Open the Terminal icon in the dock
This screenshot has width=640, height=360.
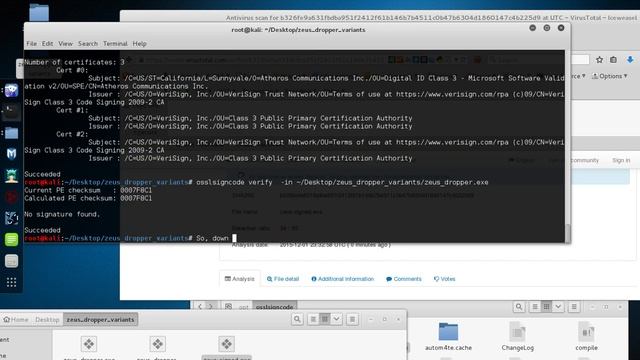11,111
